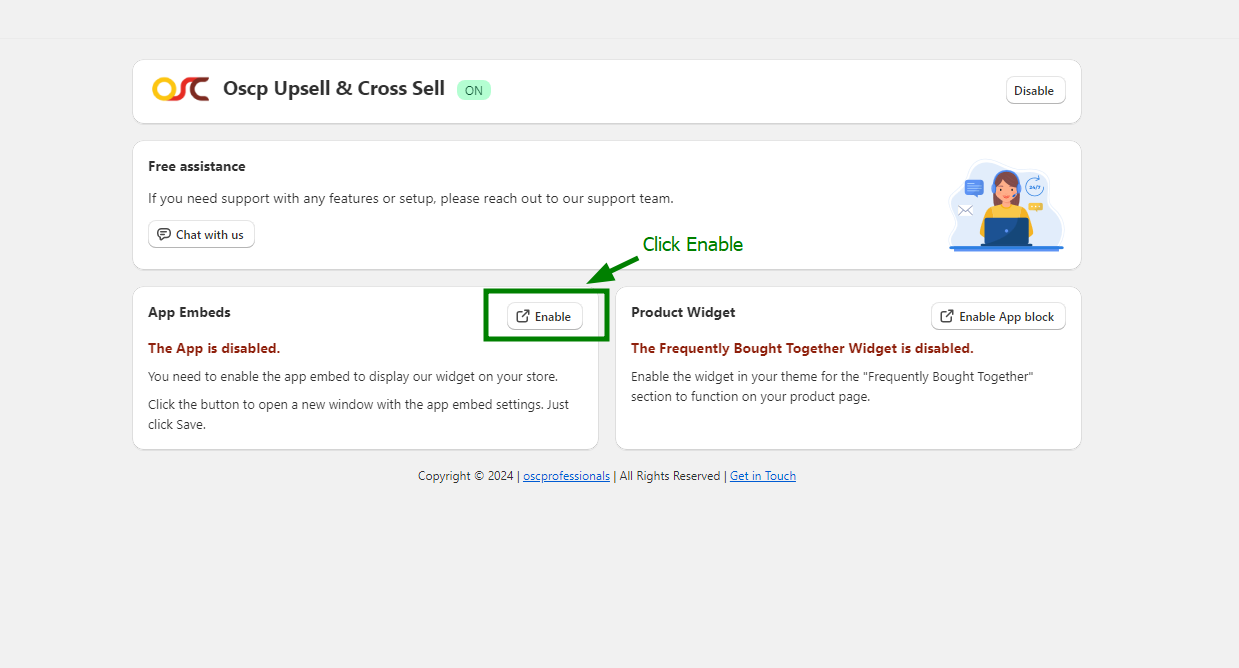Click the support agent at laptop illustration

pos(1006,208)
